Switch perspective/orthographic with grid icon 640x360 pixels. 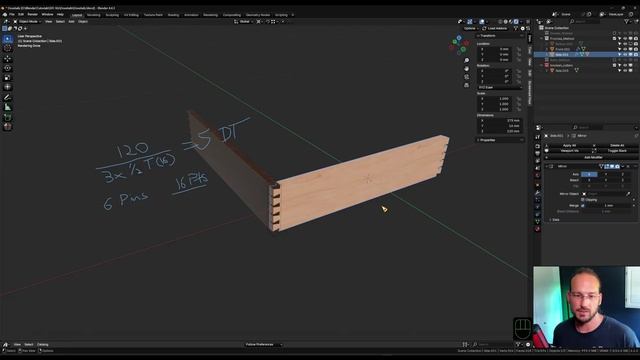467,85
